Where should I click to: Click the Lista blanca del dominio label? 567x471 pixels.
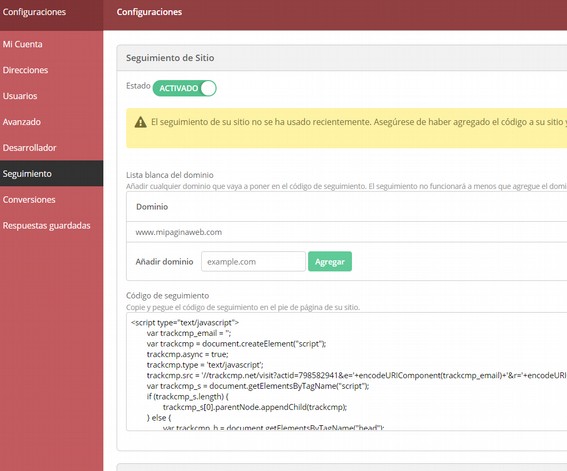click(x=170, y=175)
